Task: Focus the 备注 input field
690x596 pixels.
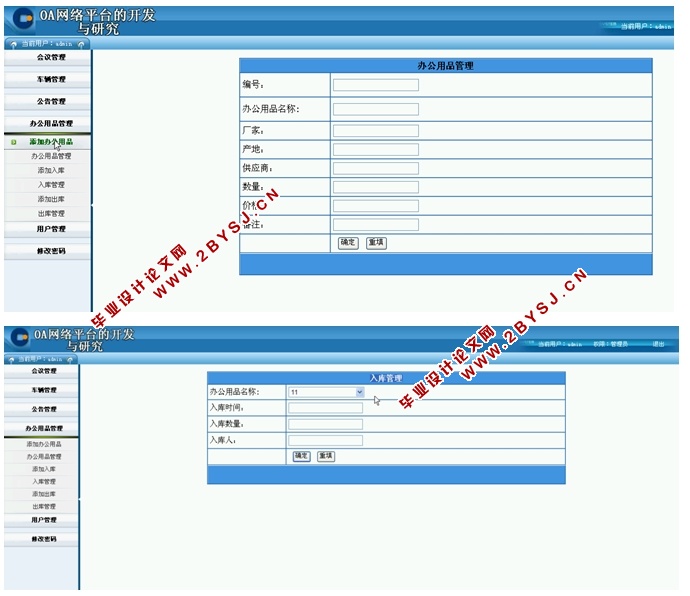Action: [x=376, y=225]
